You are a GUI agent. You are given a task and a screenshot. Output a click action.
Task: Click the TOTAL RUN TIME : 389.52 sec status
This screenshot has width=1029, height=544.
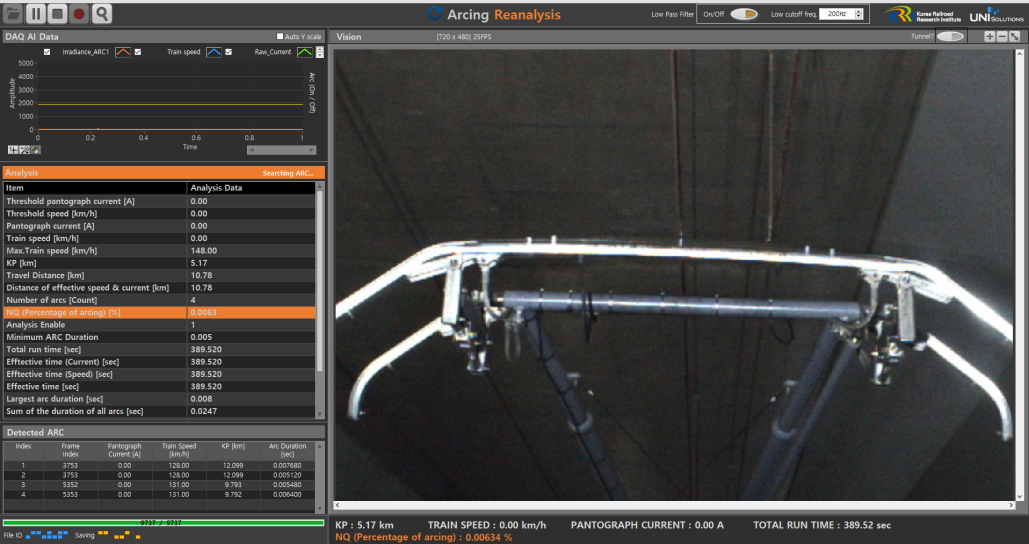tap(822, 525)
